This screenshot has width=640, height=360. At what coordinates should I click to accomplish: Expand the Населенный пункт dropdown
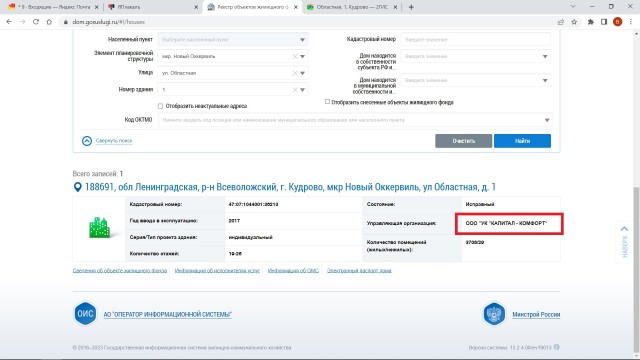(x=302, y=40)
